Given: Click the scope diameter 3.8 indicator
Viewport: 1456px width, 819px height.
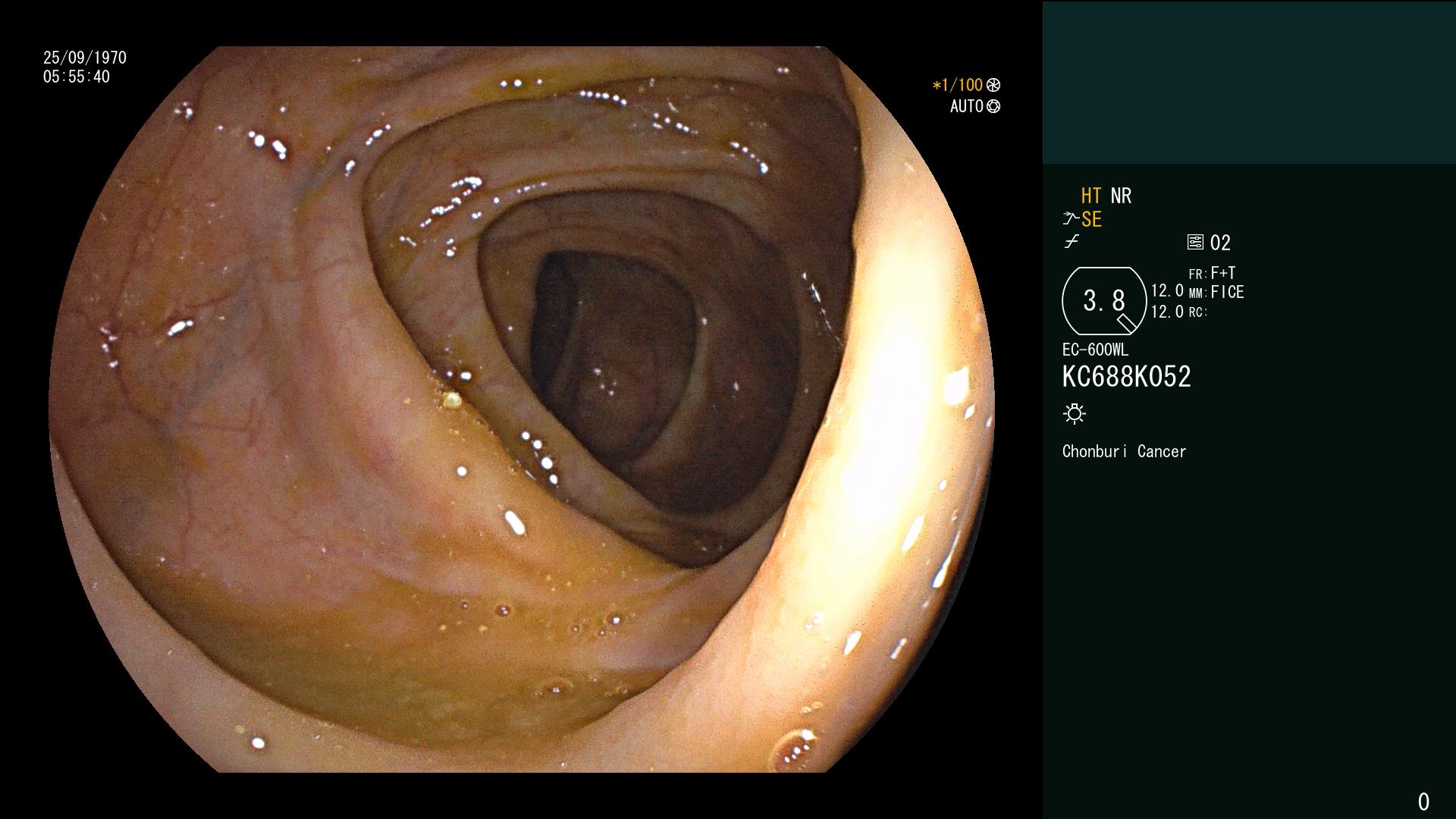Looking at the screenshot, I should point(1104,301).
